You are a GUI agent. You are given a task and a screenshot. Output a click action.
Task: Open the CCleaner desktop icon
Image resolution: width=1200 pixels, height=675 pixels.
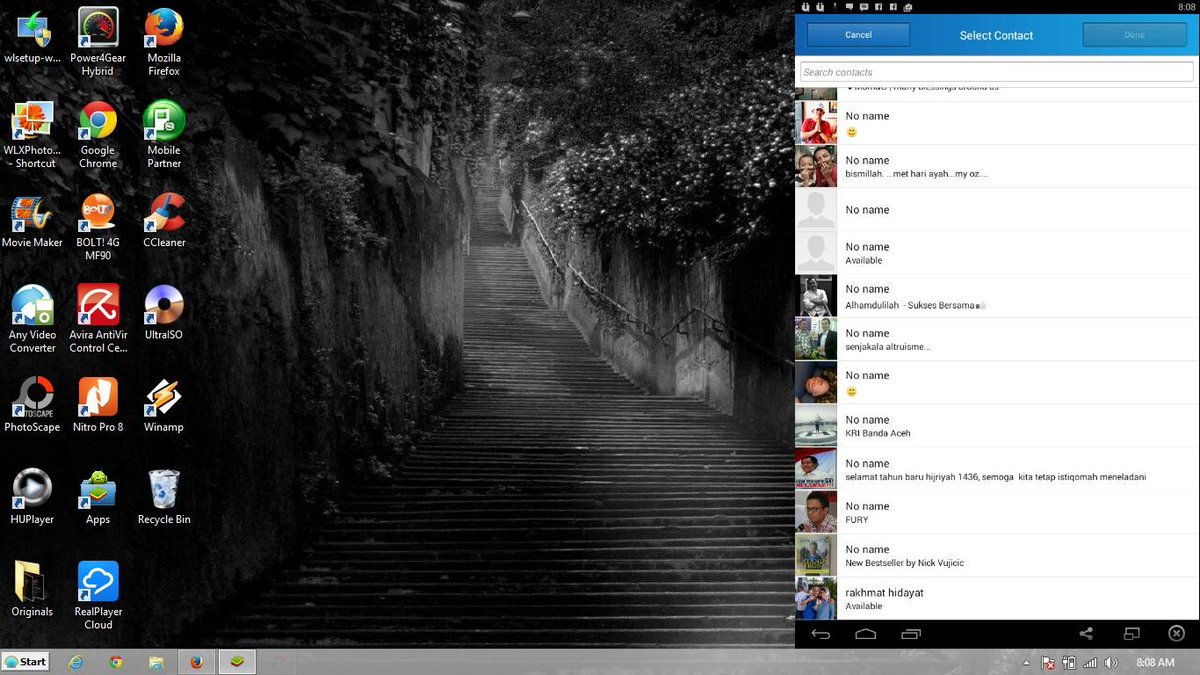coord(164,220)
